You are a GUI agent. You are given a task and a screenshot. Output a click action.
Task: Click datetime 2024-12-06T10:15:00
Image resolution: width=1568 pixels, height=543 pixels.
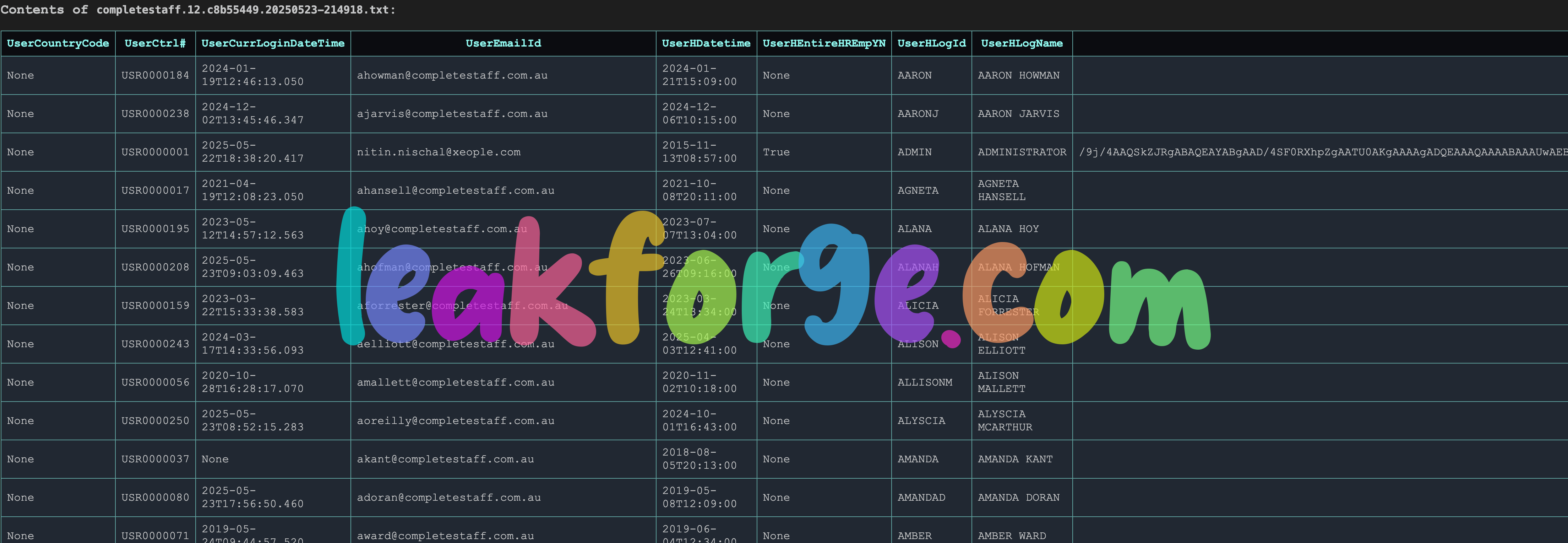(699, 113)
